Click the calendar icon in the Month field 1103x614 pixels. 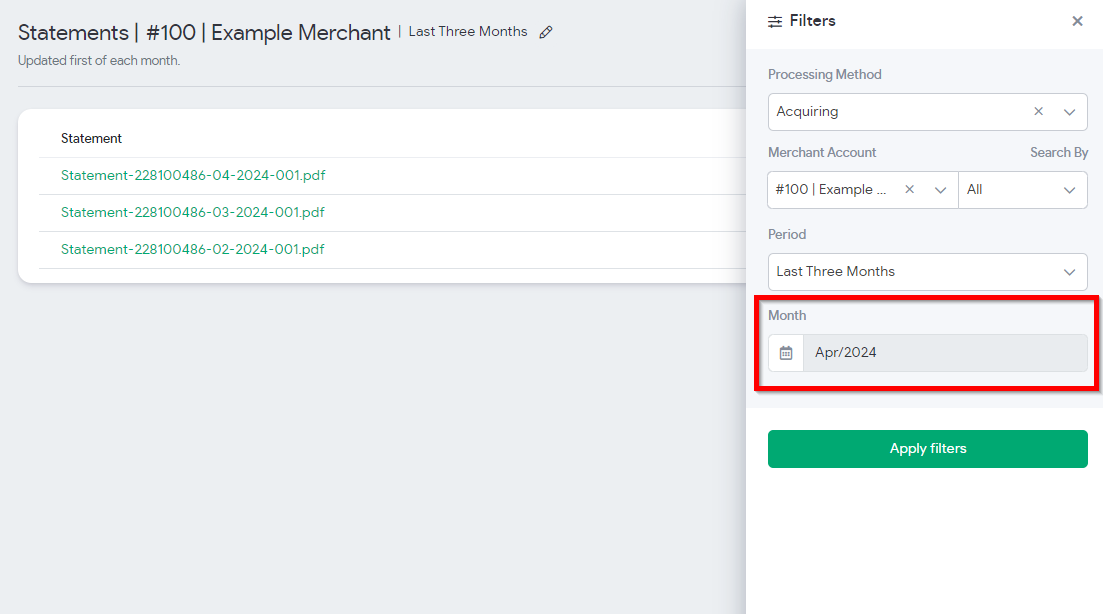(x=786, y=353)
